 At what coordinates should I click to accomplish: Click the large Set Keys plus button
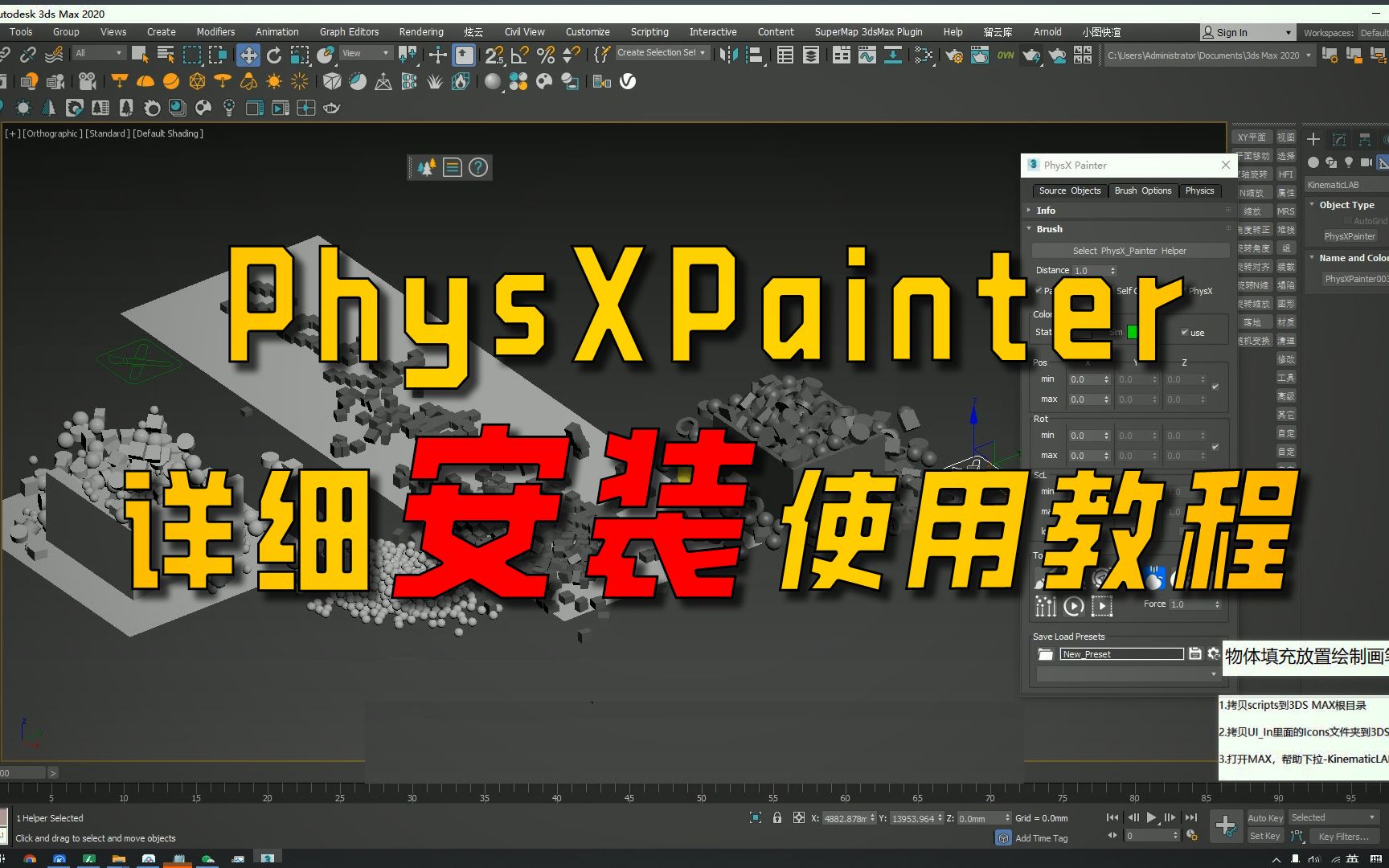click(1226, 825)
